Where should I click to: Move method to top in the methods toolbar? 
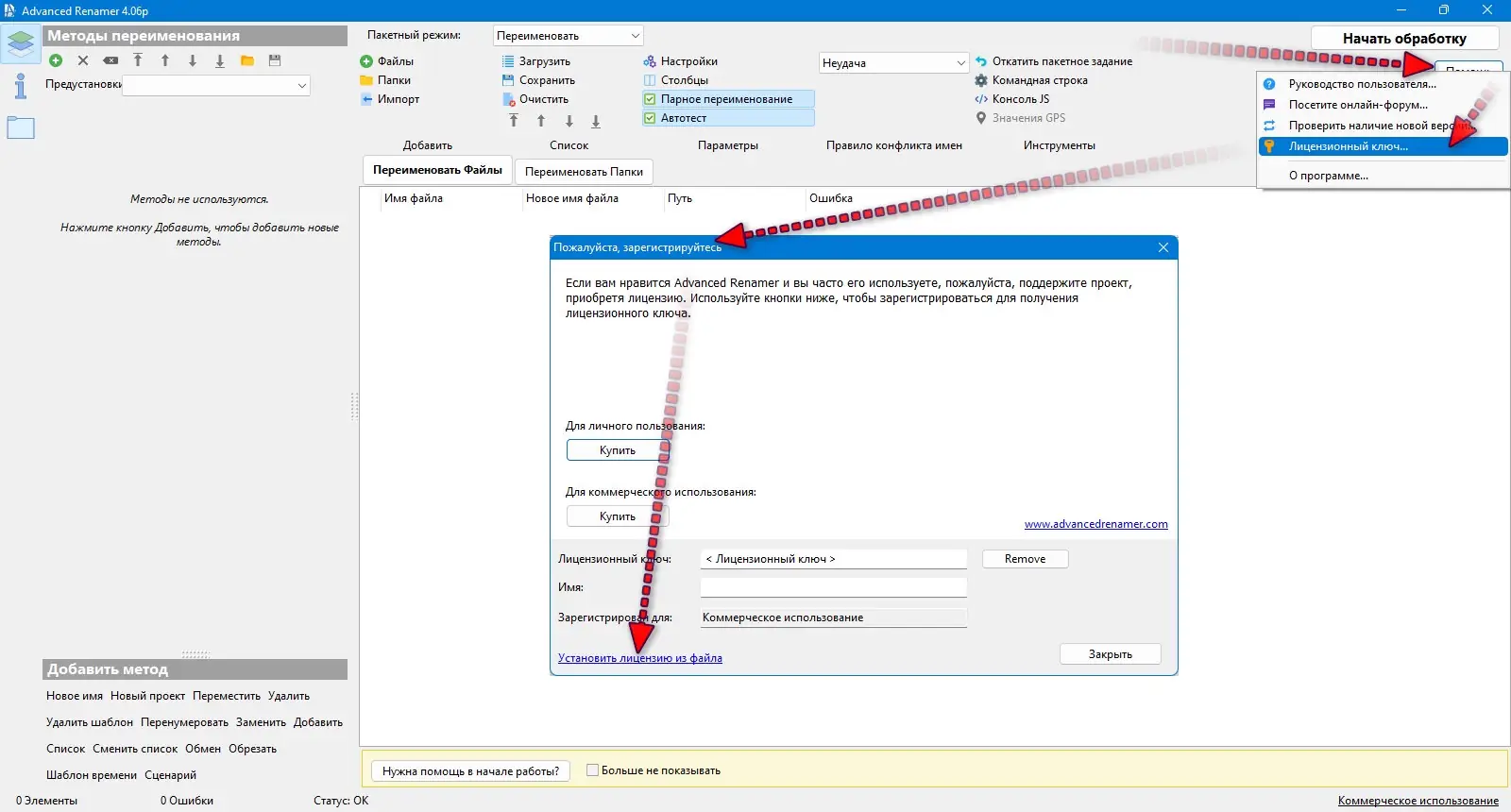coord(138,60)
